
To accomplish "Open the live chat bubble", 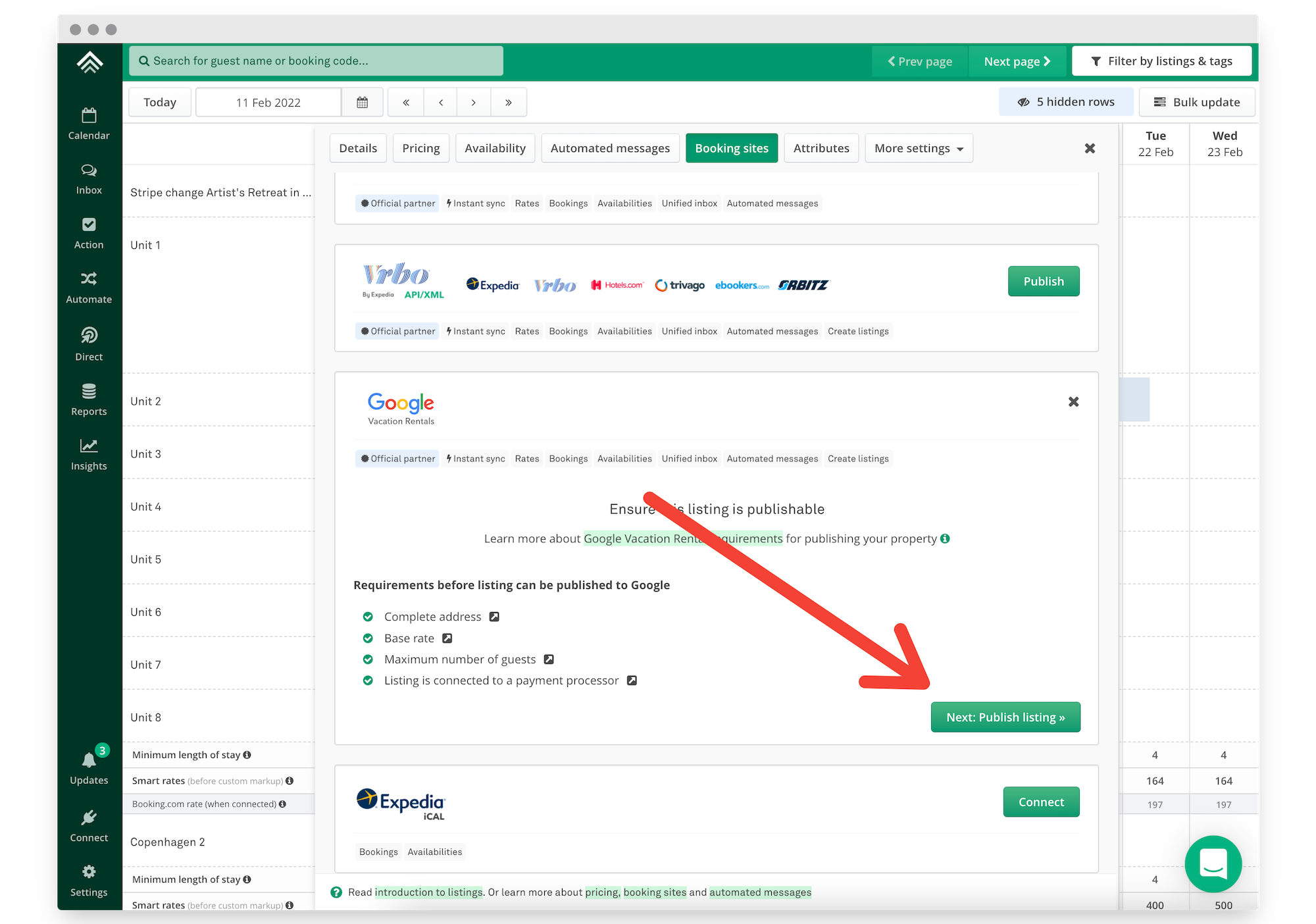I will click(1213, 863).
